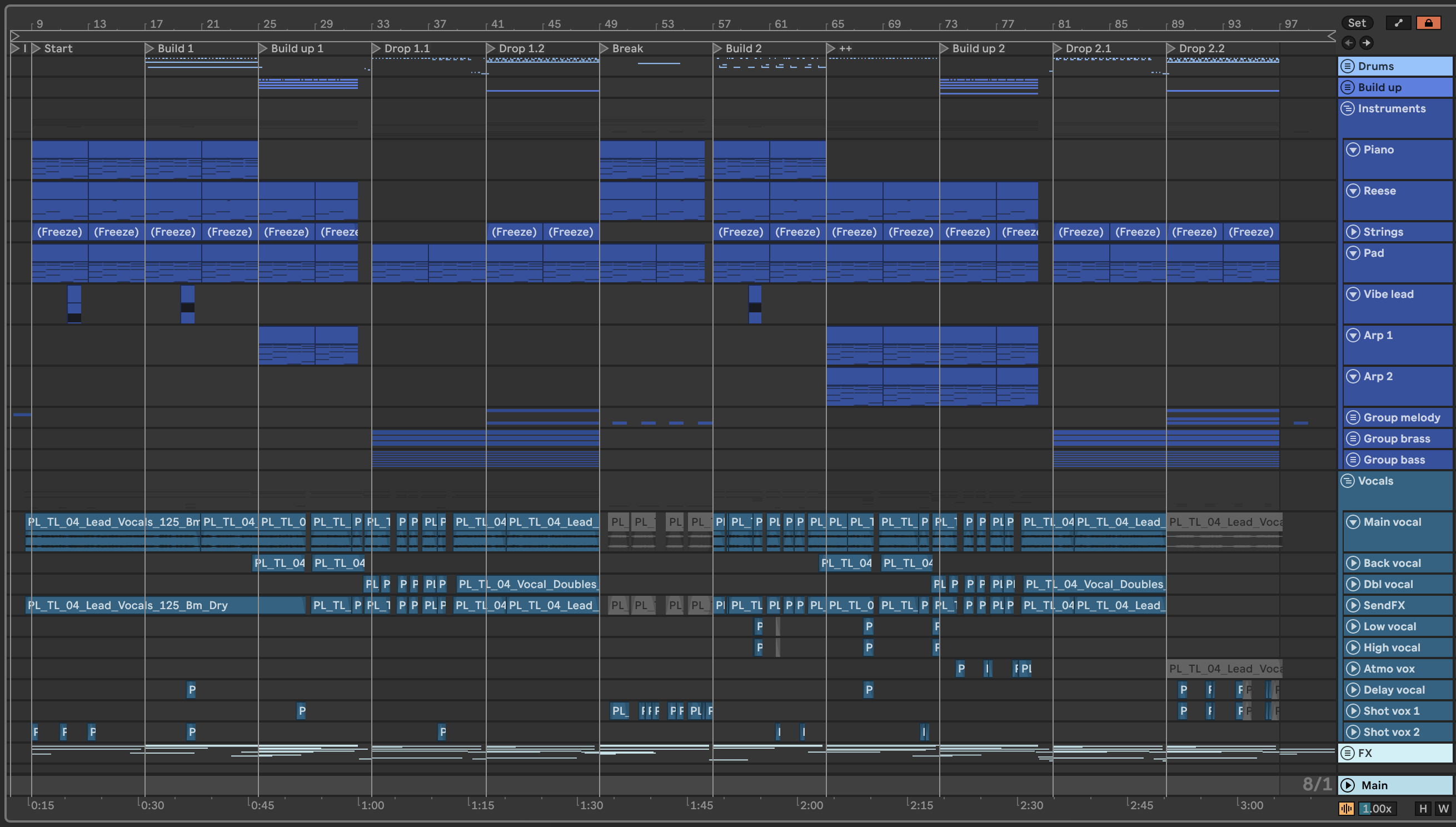This screenshot has width=1456, height=827.
Task: Click the FX group fold icon
Action: pos(1347,753)
